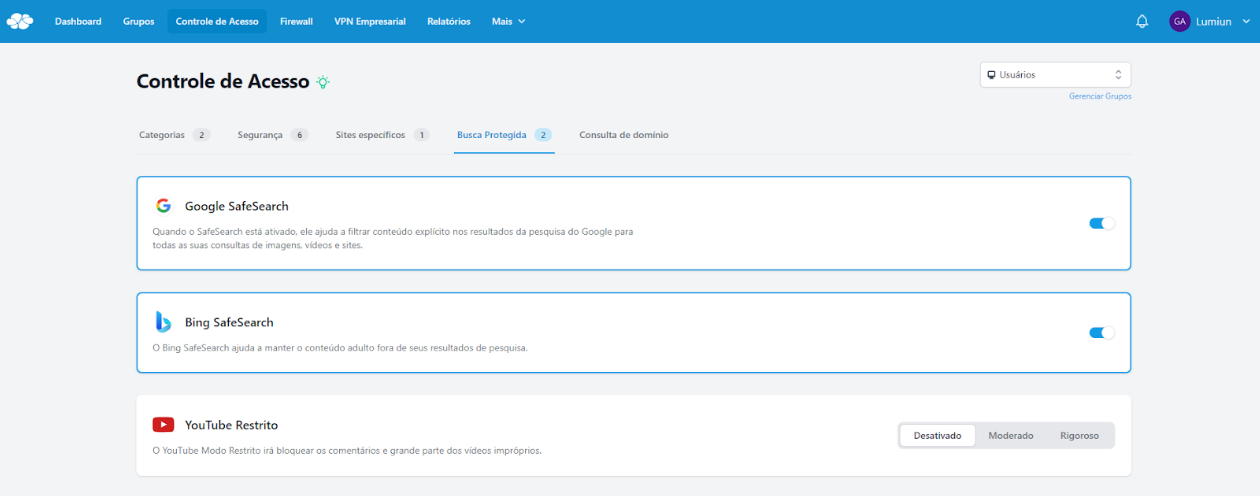Click the Lumiun cloud logo

[x=20, y=21]
